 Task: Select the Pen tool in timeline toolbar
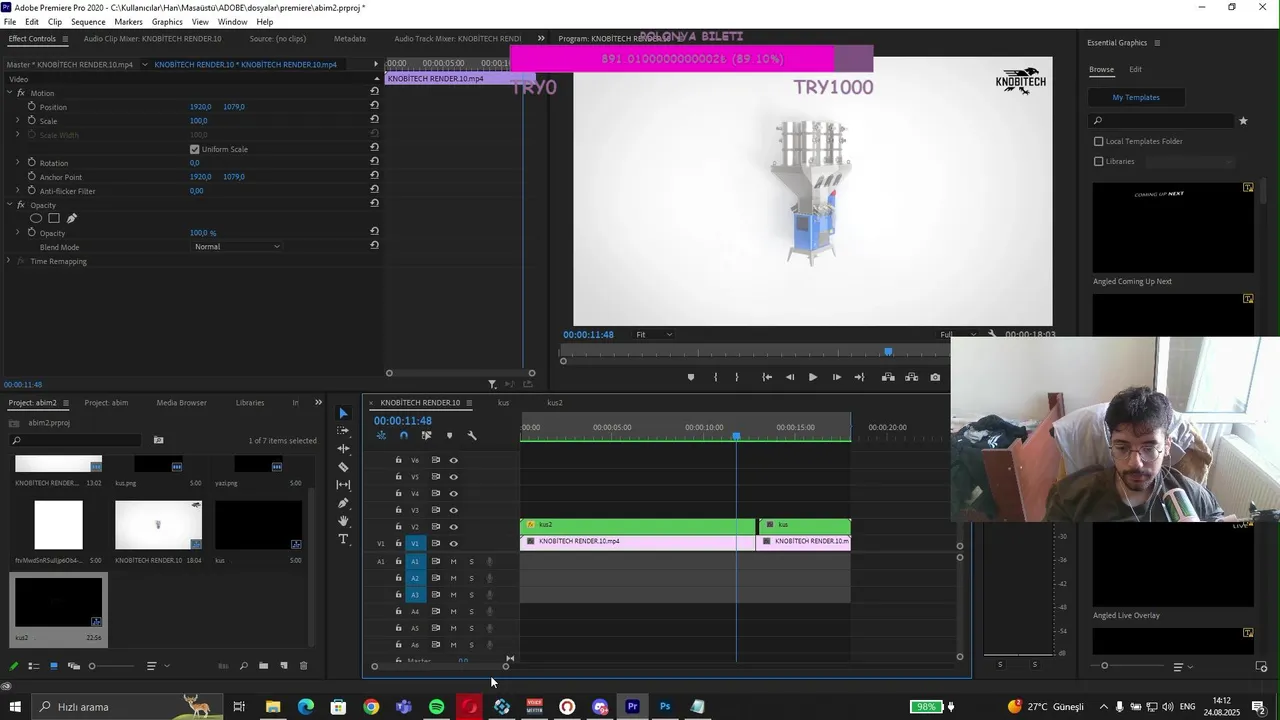343,503
